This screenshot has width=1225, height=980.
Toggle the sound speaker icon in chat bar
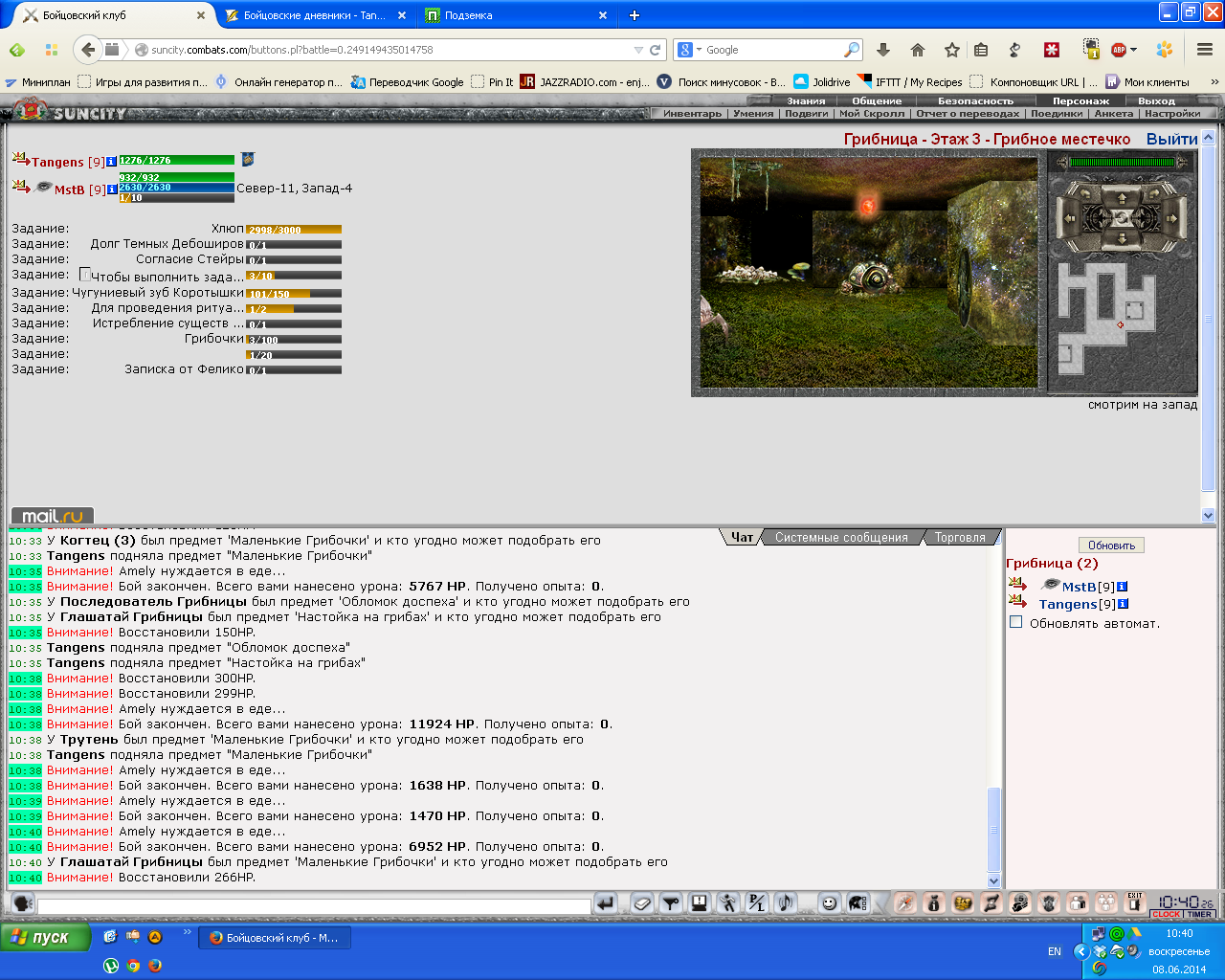785,903
